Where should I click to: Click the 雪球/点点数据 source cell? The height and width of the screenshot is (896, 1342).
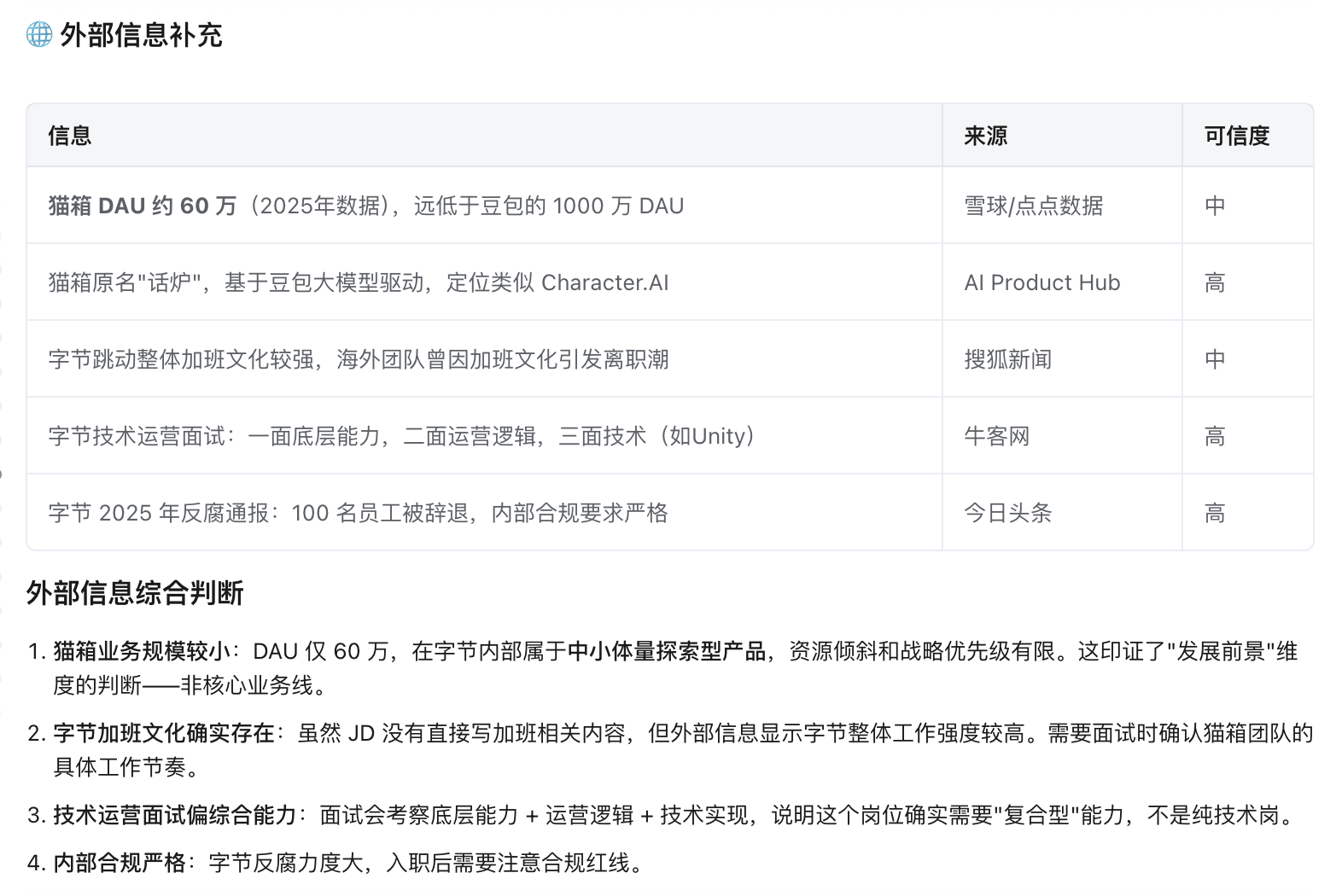(1034, 206)
